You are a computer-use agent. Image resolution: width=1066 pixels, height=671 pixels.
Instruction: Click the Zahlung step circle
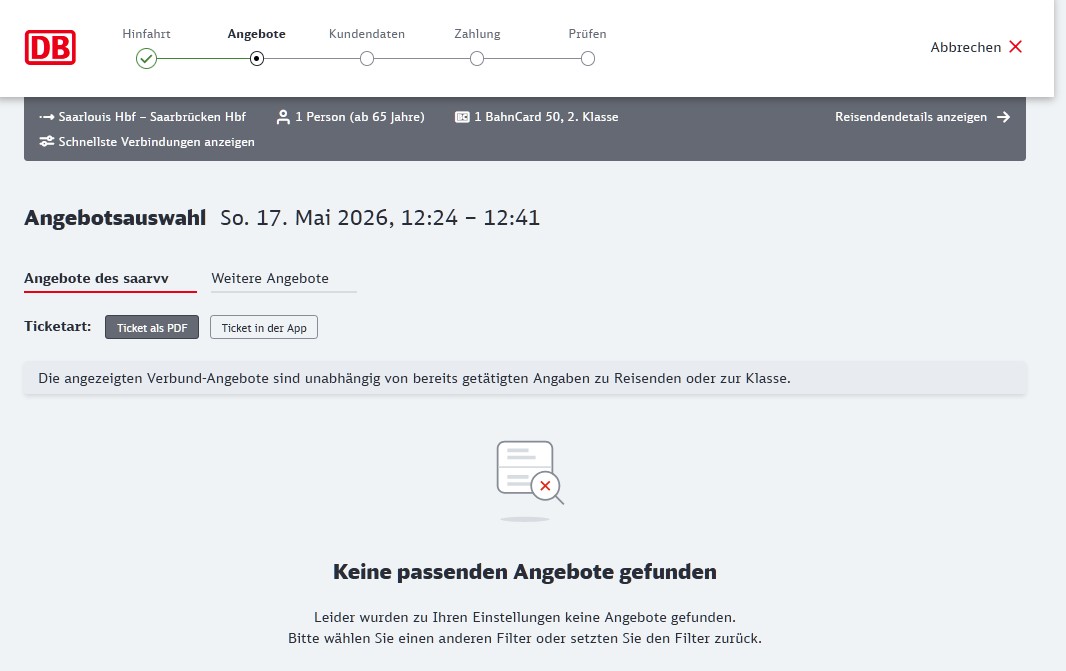coord(477,59)
